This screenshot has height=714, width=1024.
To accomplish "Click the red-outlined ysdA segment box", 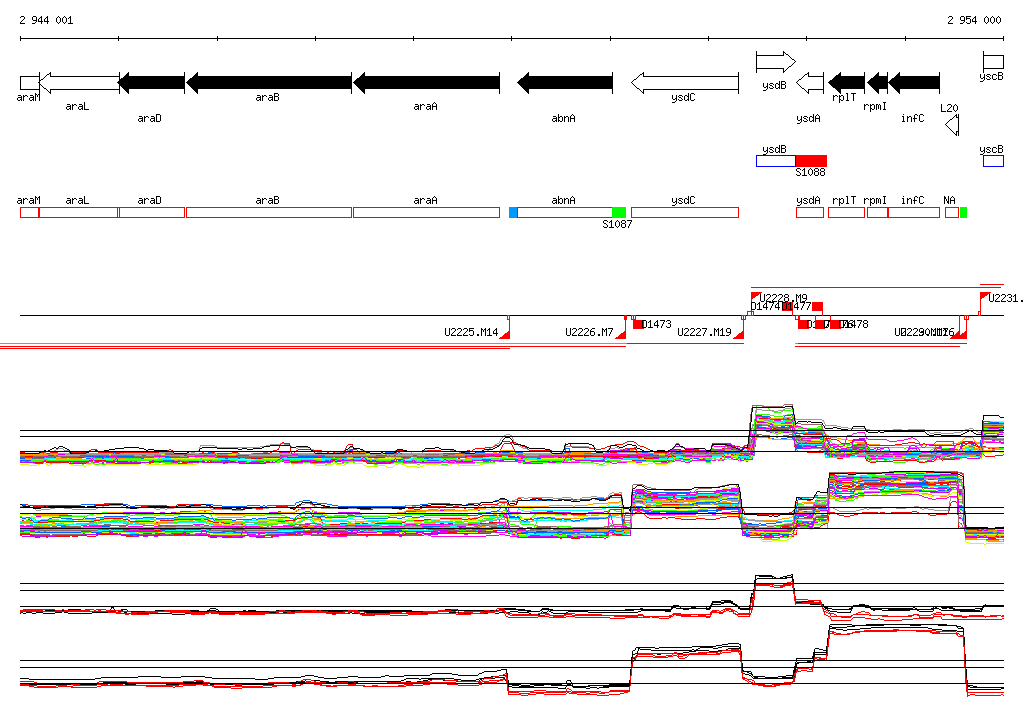I will pyautogui.click(x=810, y=212).
